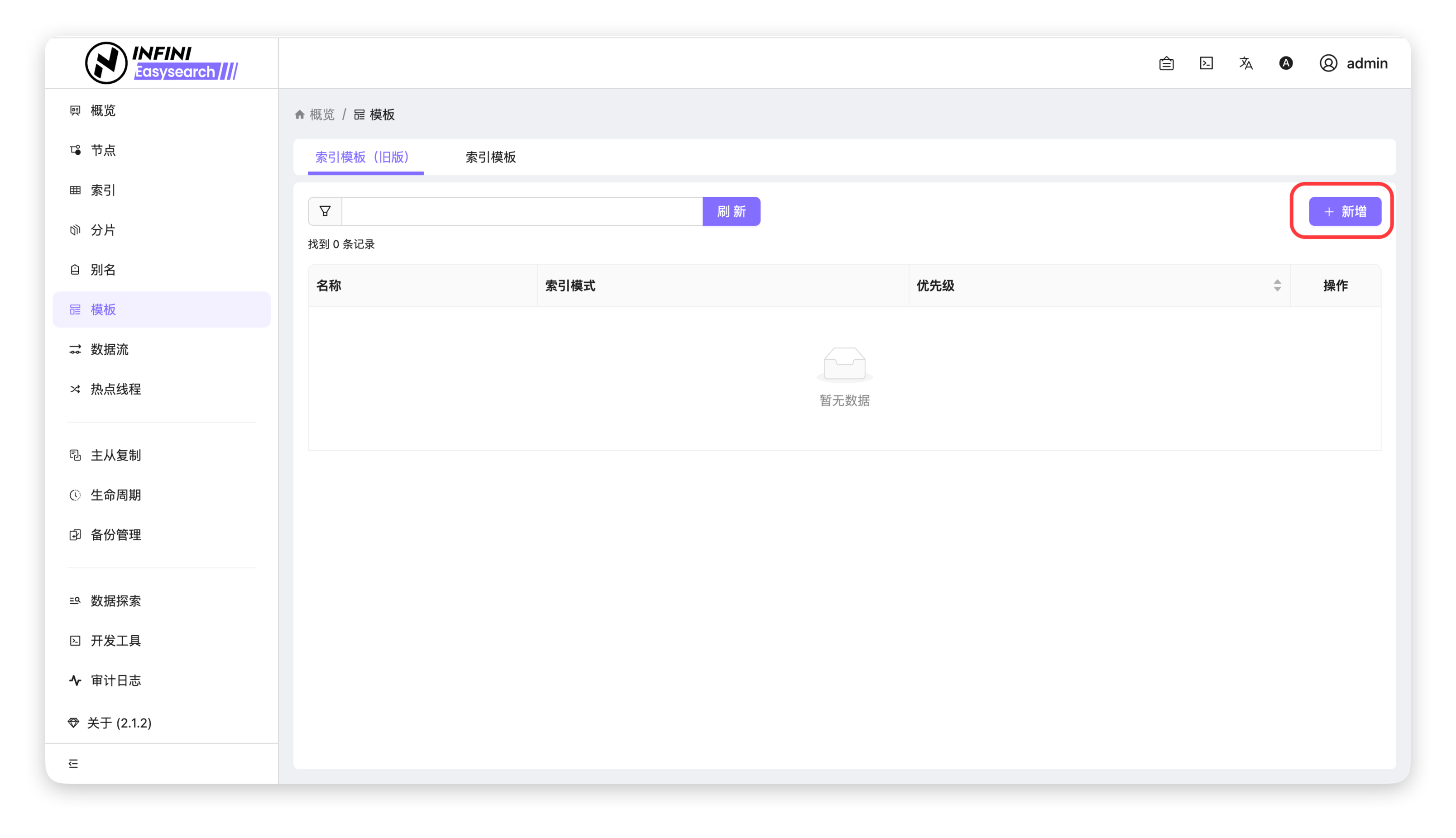Image resolution: width=1456 pixels, height=838 pixels.
Task: Sort table by 优先级 column arrows
Action: click(x=1277, y=286)
